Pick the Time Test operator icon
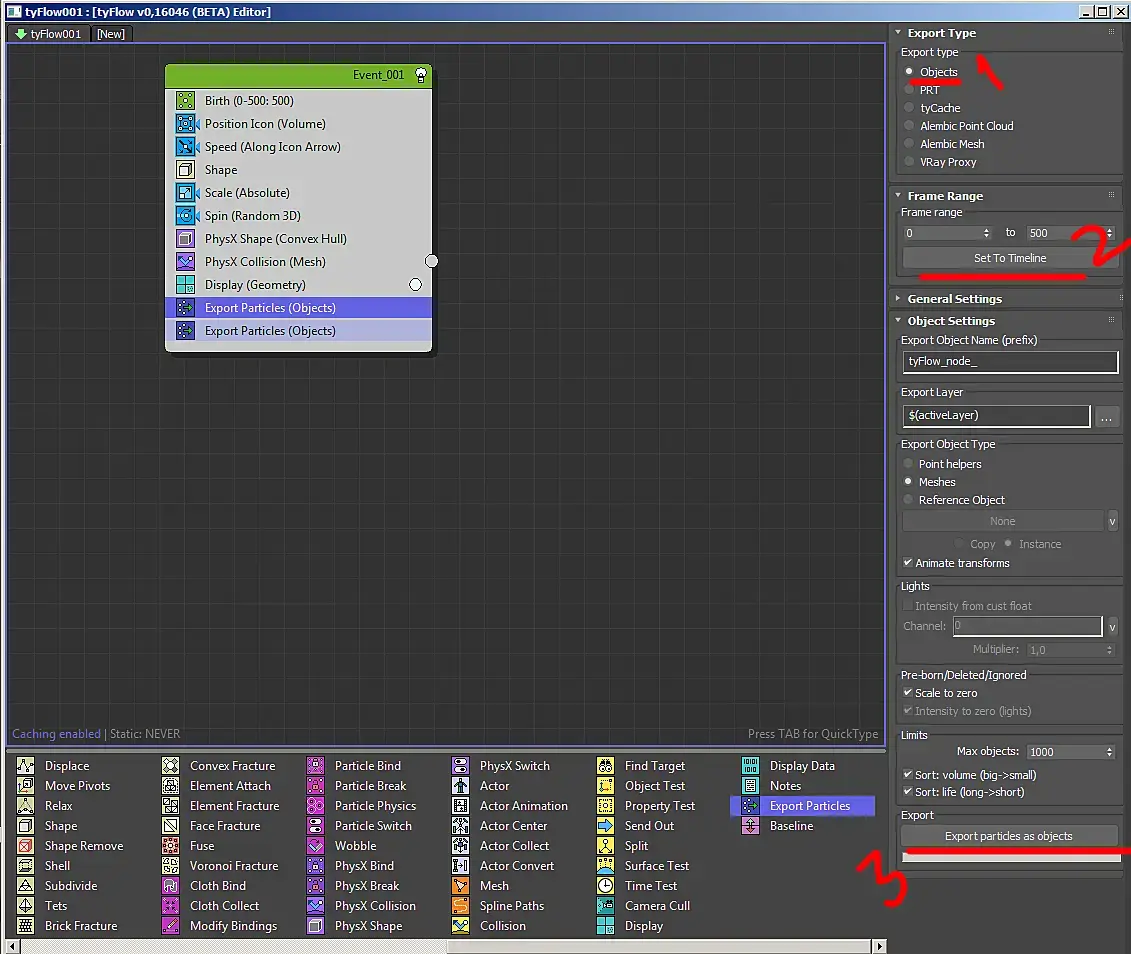This screenshot has height=954, width=1131. click(605, 885)
